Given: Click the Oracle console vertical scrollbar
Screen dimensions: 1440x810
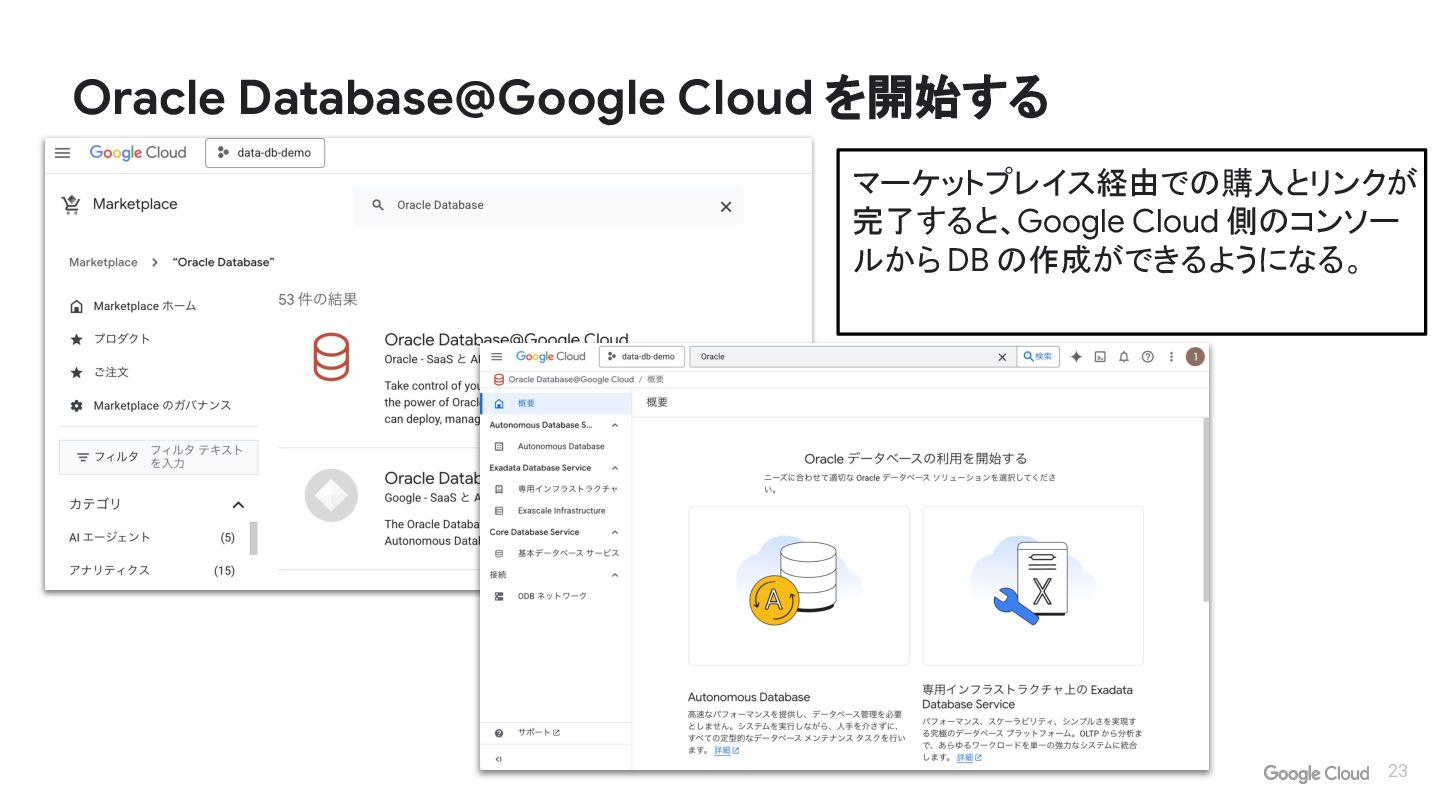Looking at the screenshot, I should point(1205,509).
